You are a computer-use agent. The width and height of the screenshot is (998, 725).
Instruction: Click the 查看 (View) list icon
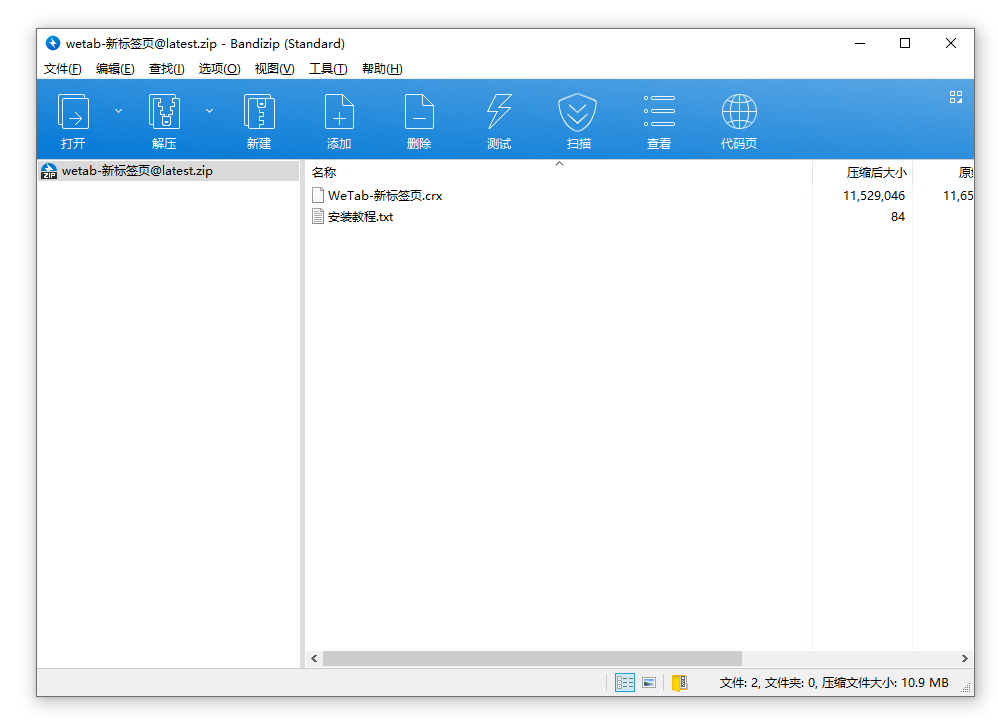coord(659,111)
